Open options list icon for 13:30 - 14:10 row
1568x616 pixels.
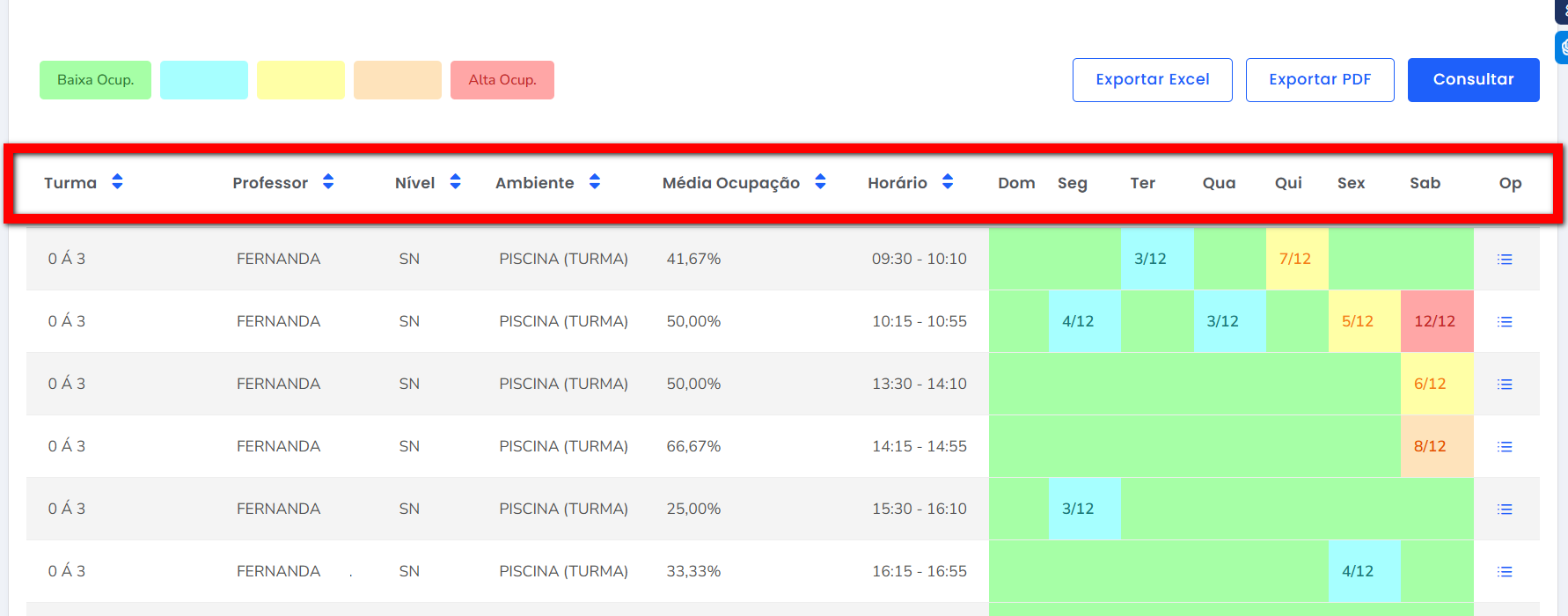click(x=1505, y=385)
